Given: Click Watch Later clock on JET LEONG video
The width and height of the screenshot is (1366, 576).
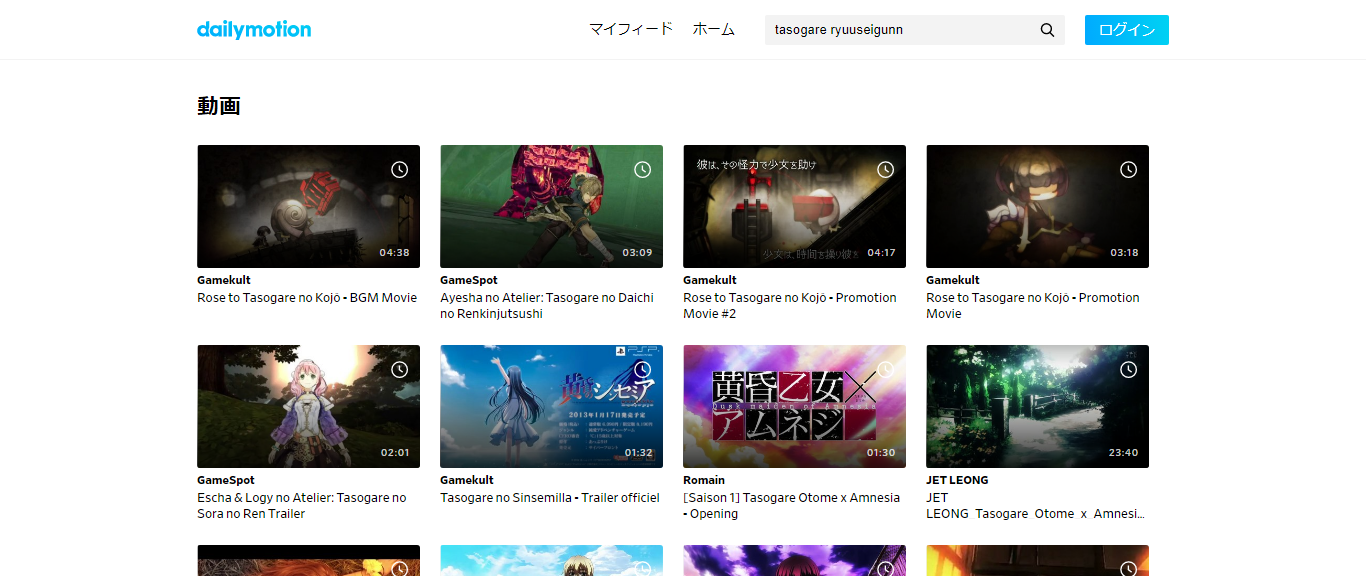Looking at the screenshot, I should tap(1128, 370).
